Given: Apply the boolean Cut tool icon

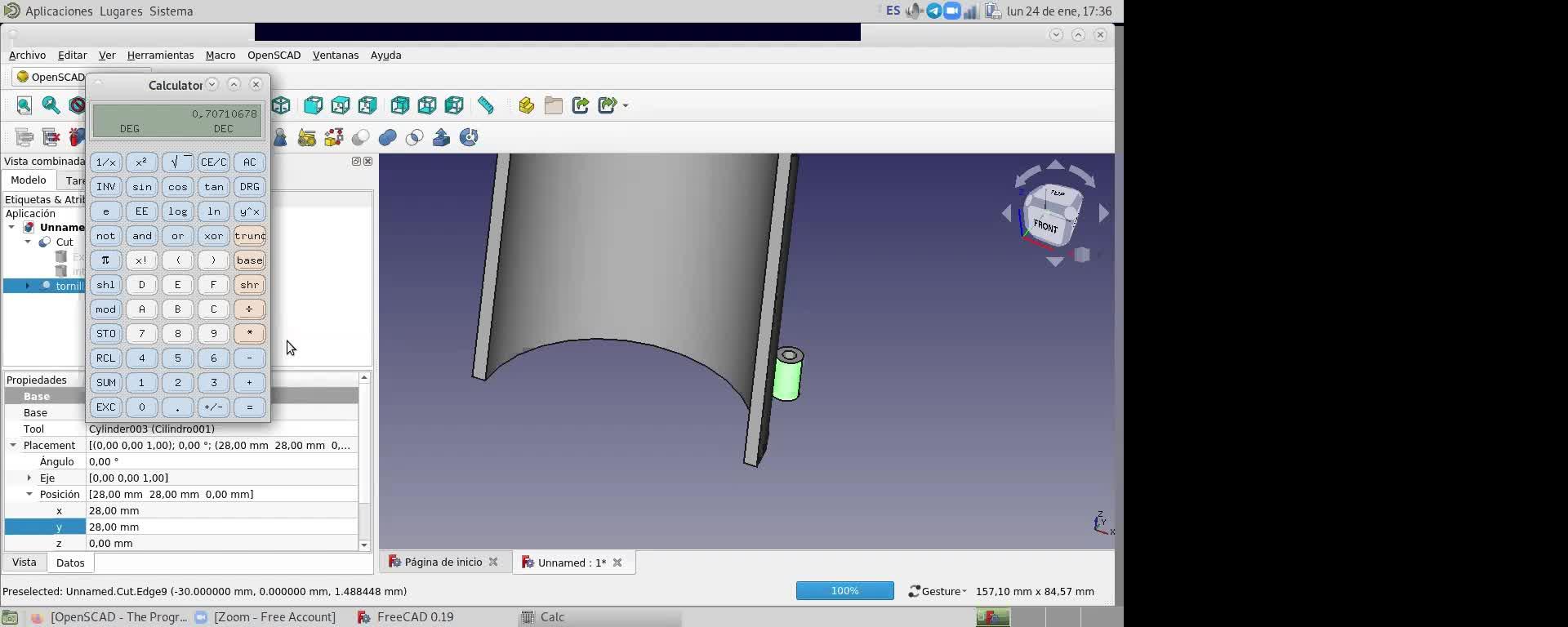Looking at the screenshot, I should pyautogui.click(x=361, y=137).
